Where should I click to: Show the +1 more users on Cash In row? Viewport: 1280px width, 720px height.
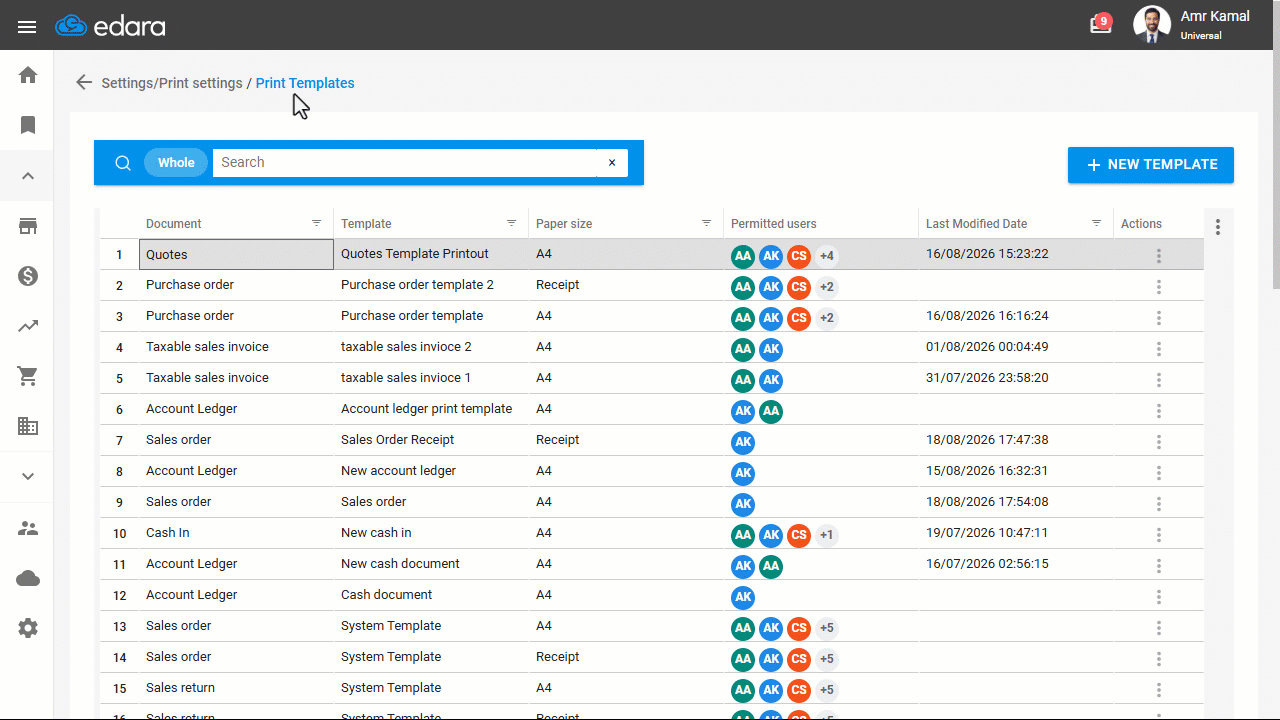coord(827,535)
